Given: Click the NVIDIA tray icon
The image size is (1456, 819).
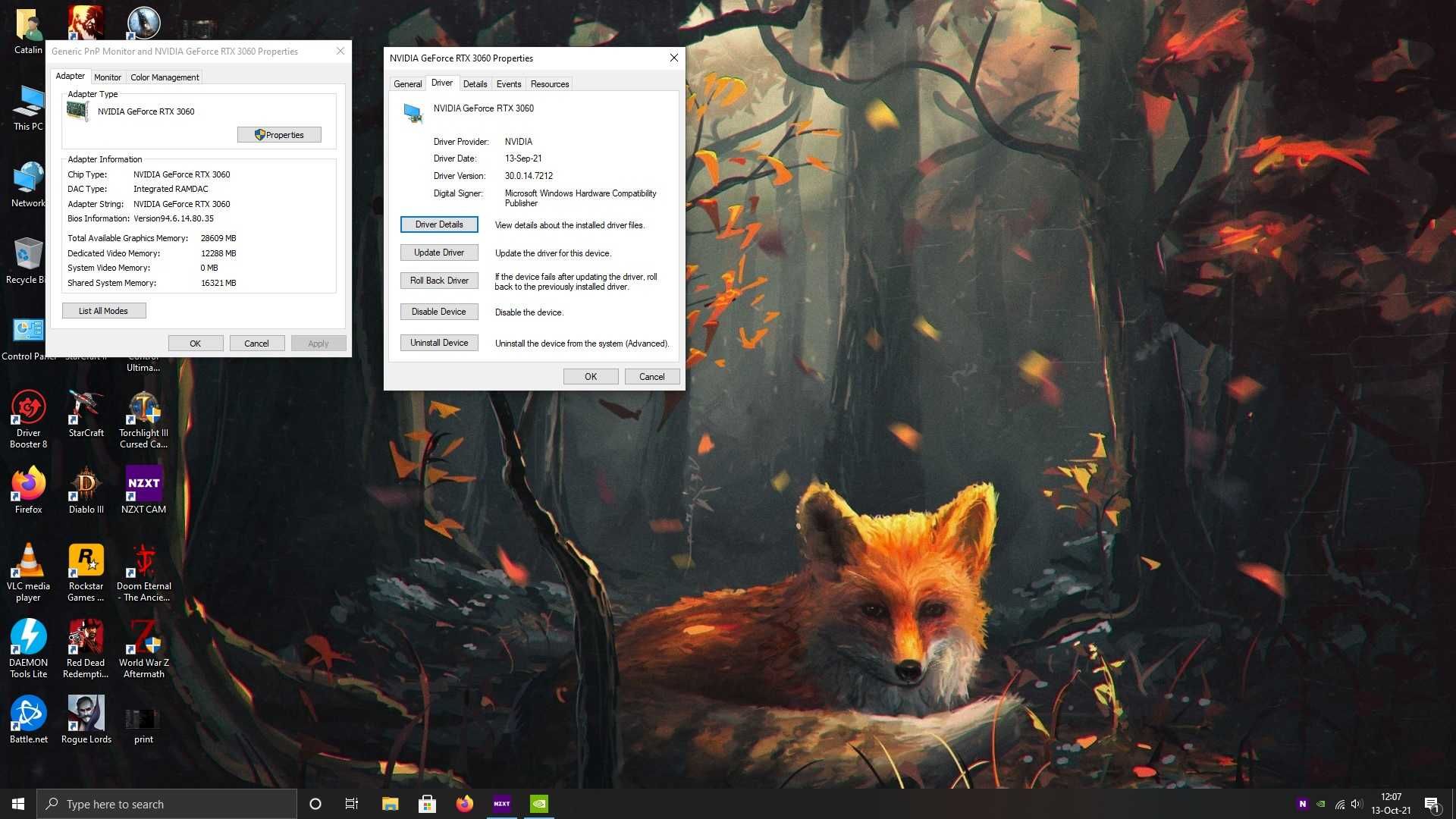Looking at the screenshot, I should click(1321, 804).
